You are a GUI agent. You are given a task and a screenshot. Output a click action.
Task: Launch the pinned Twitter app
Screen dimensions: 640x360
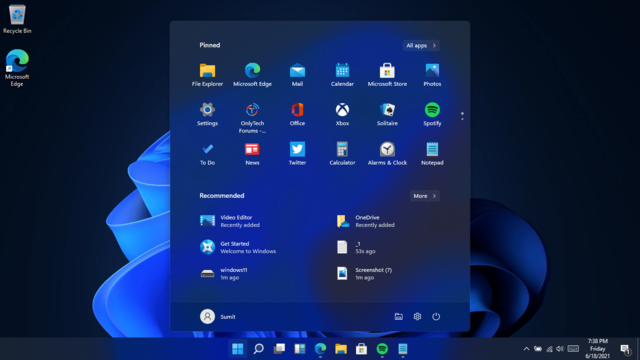tap(297, 154)
